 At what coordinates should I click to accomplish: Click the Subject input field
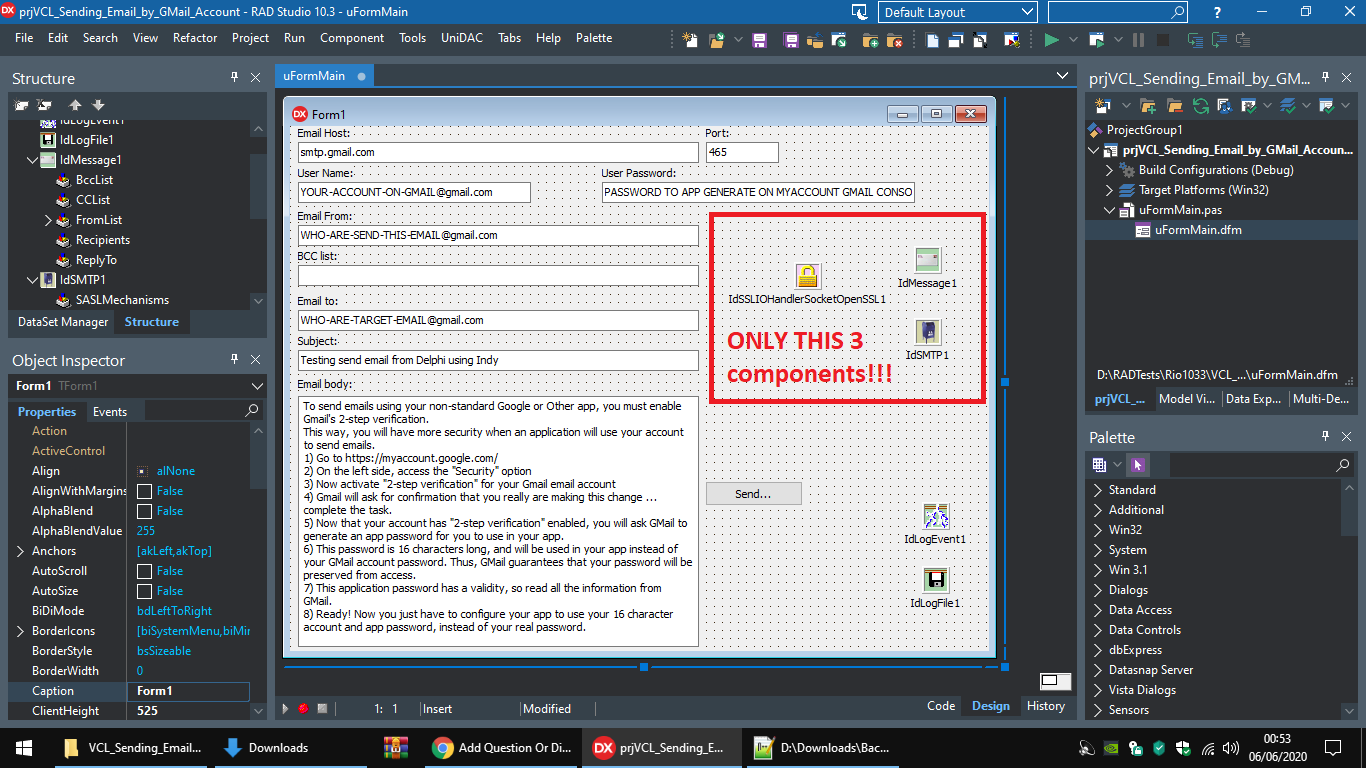pos(498,360)
